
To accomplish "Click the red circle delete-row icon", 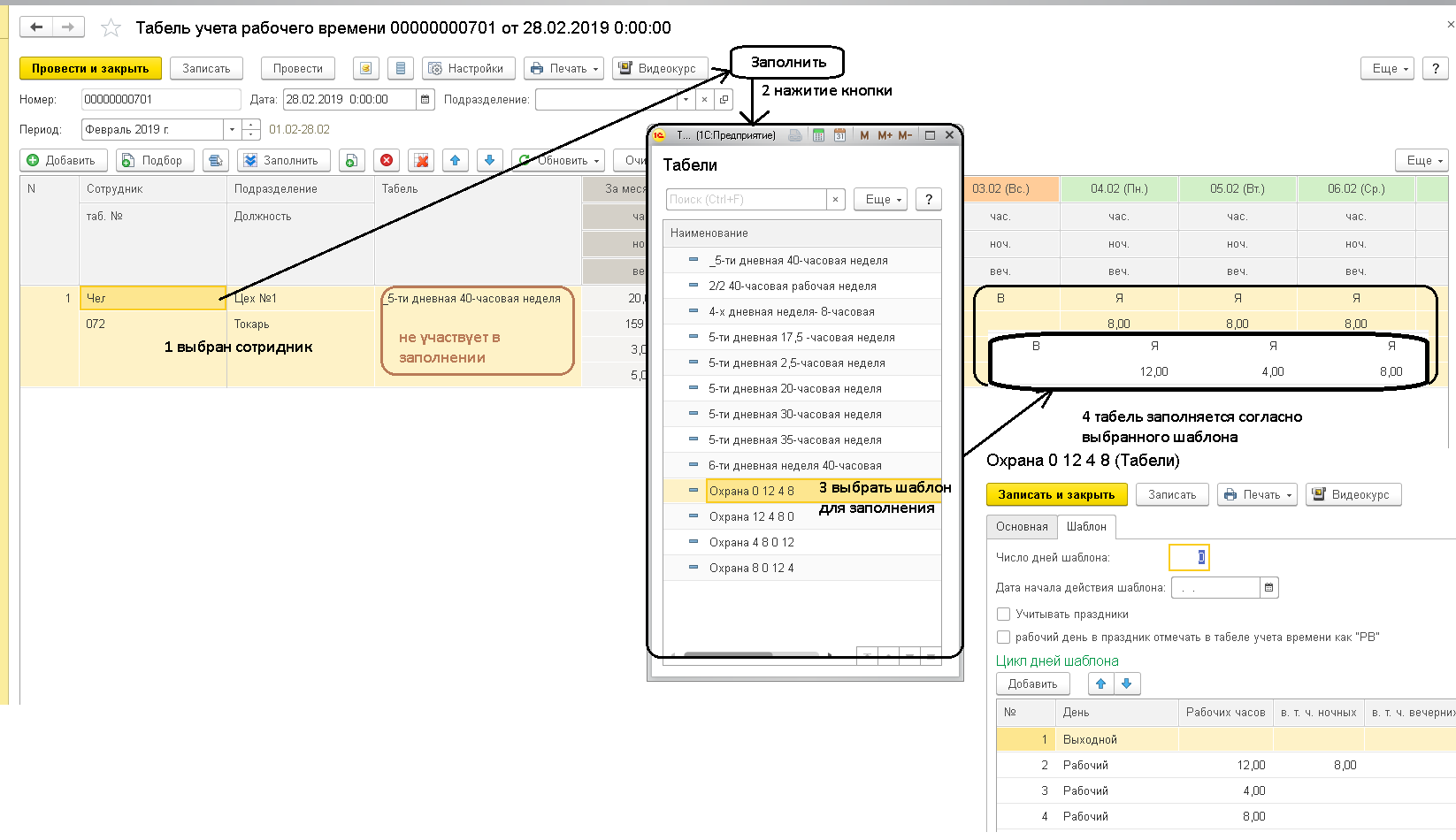I will pos(387,160).
